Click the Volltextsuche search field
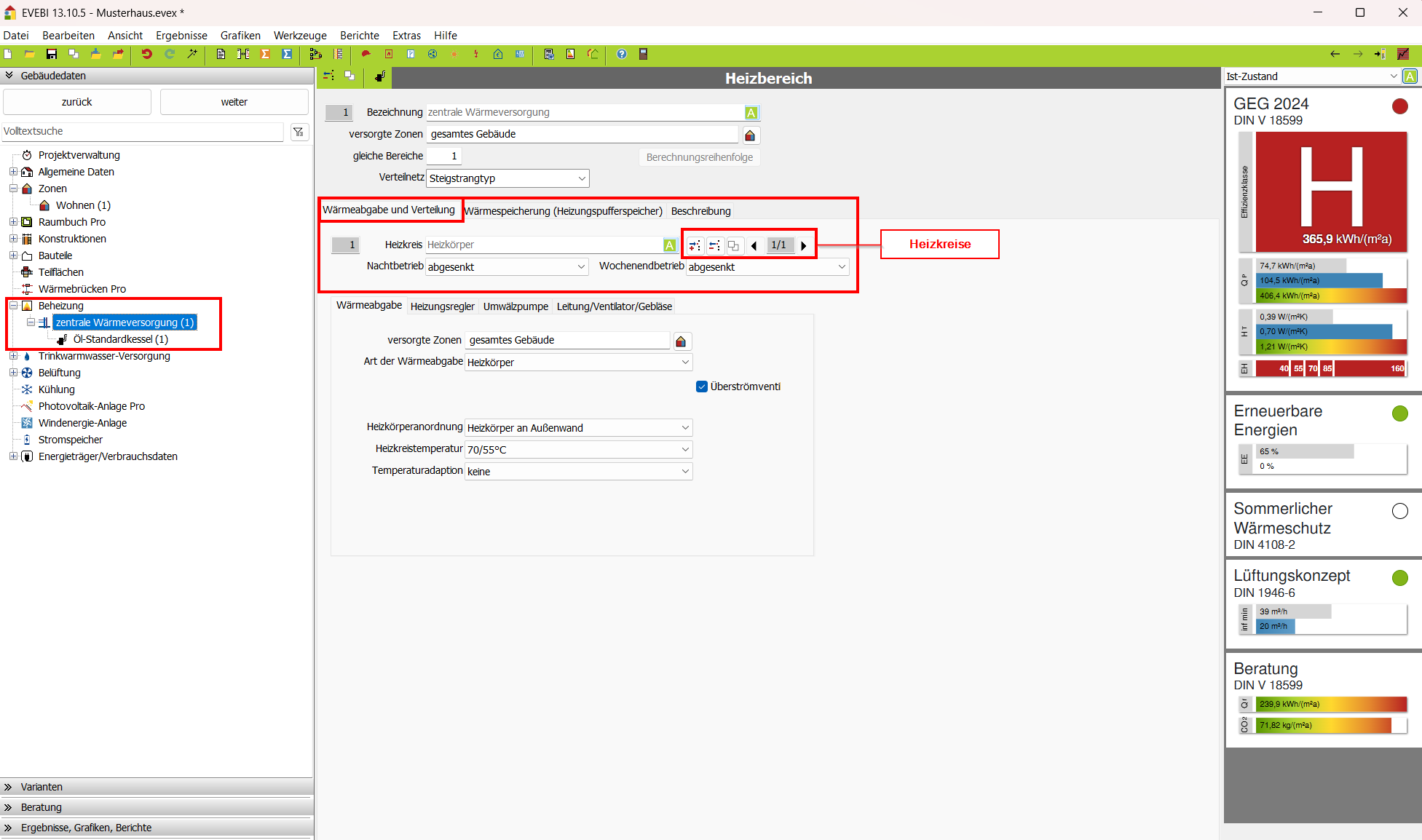The height and width of the screenshot is (840, 1422). point(142,132)
